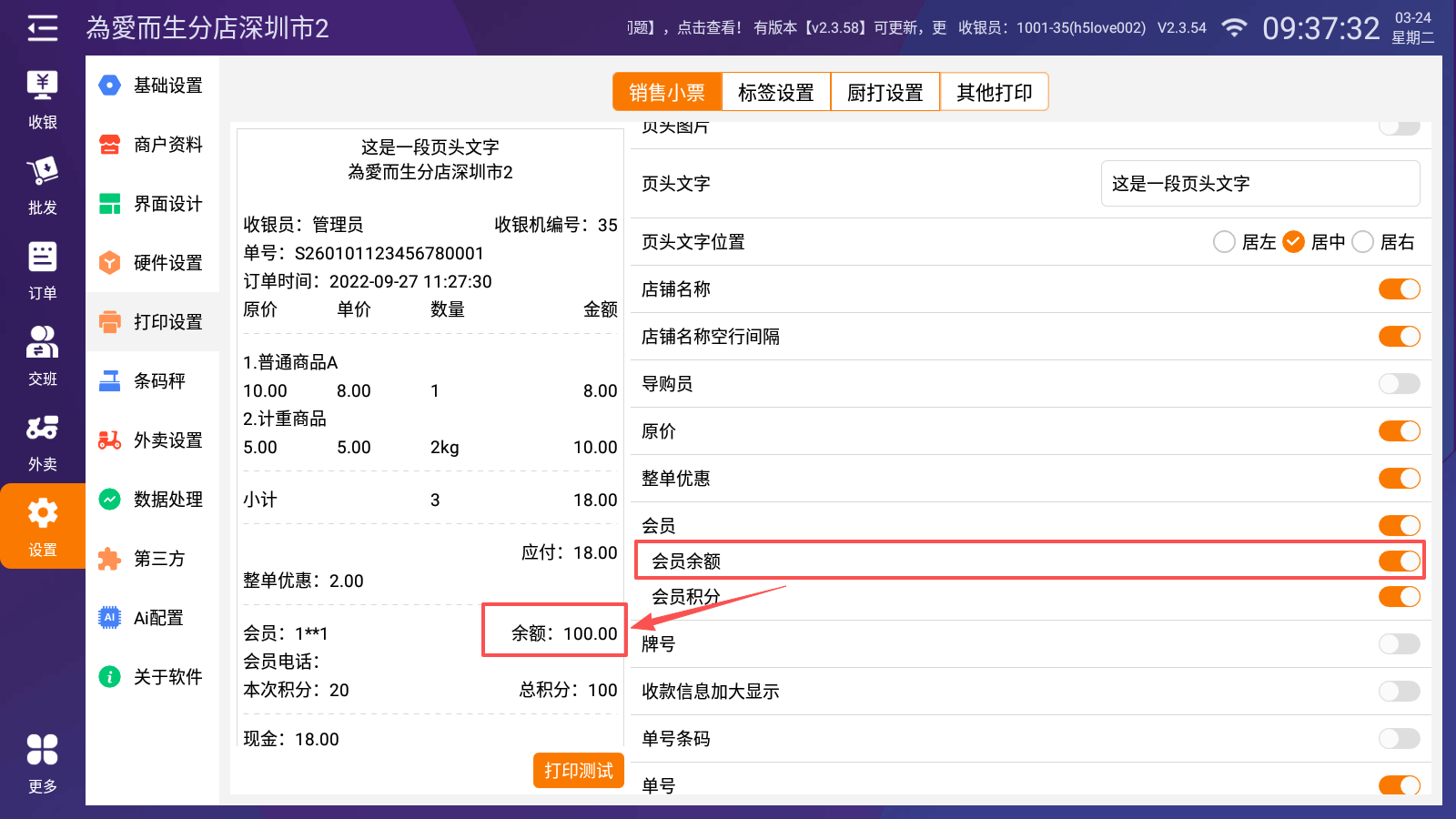Enable the 导购员 switch
The height and width of the screenshot is (819, 1456).
(x=1399, y=384)
